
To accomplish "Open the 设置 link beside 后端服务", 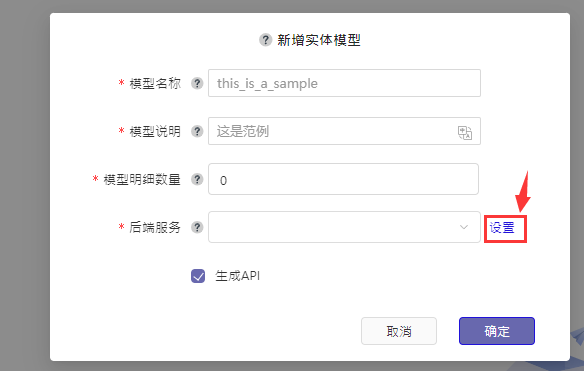I will pos(502,228).
